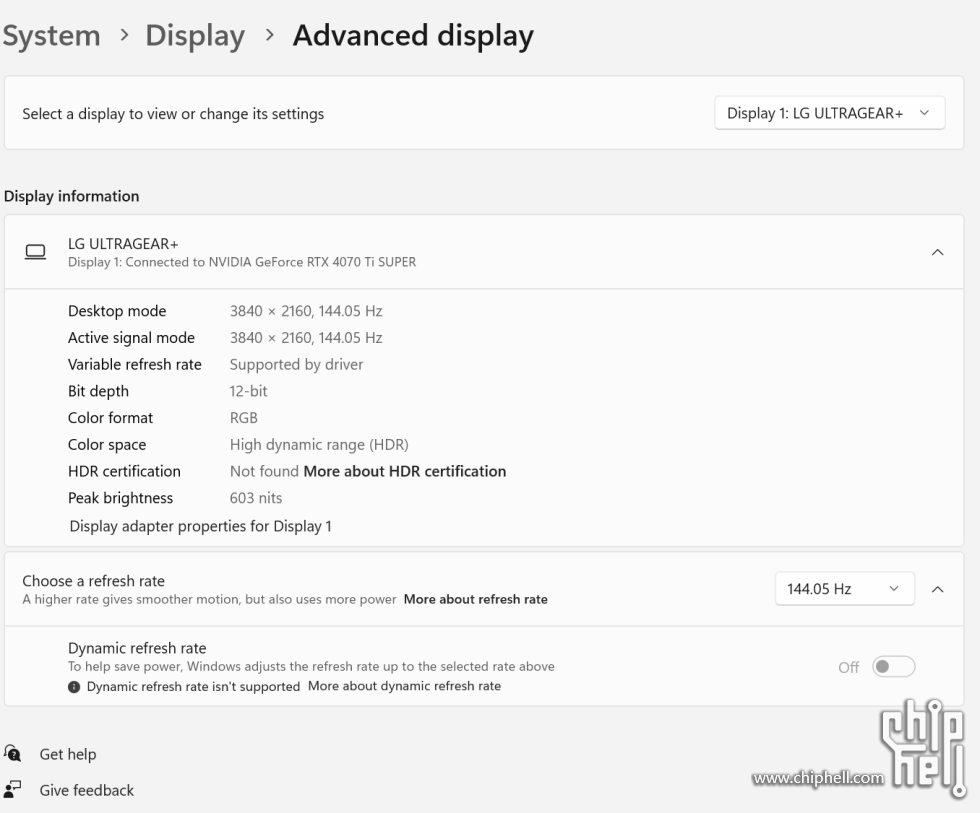Viewport: 980px width, 813px height.
Task: Go back to Display in breadcrumb
Action: point(195,36)
